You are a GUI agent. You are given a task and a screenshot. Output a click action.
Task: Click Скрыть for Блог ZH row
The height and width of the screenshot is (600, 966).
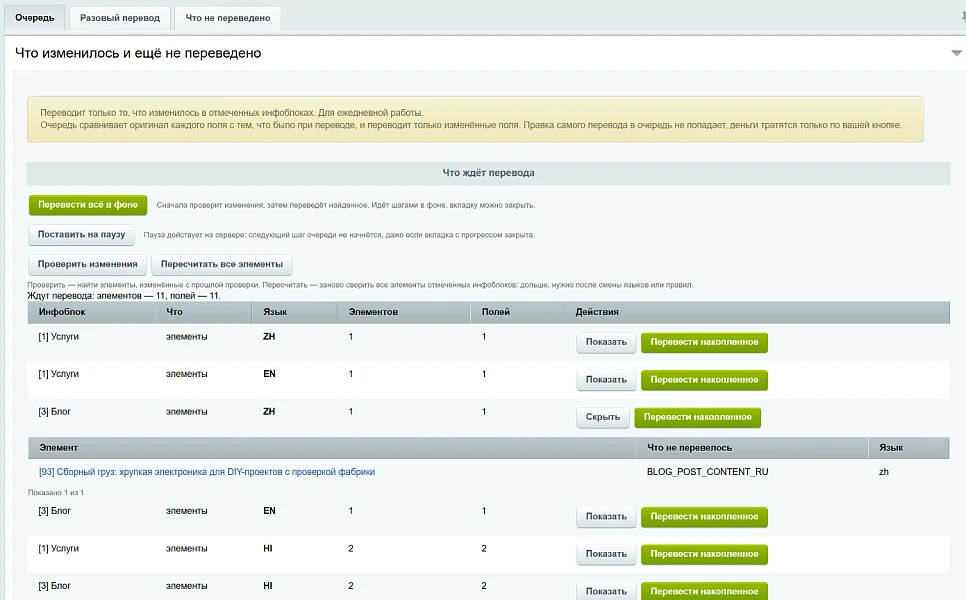[x=603, y=418]
